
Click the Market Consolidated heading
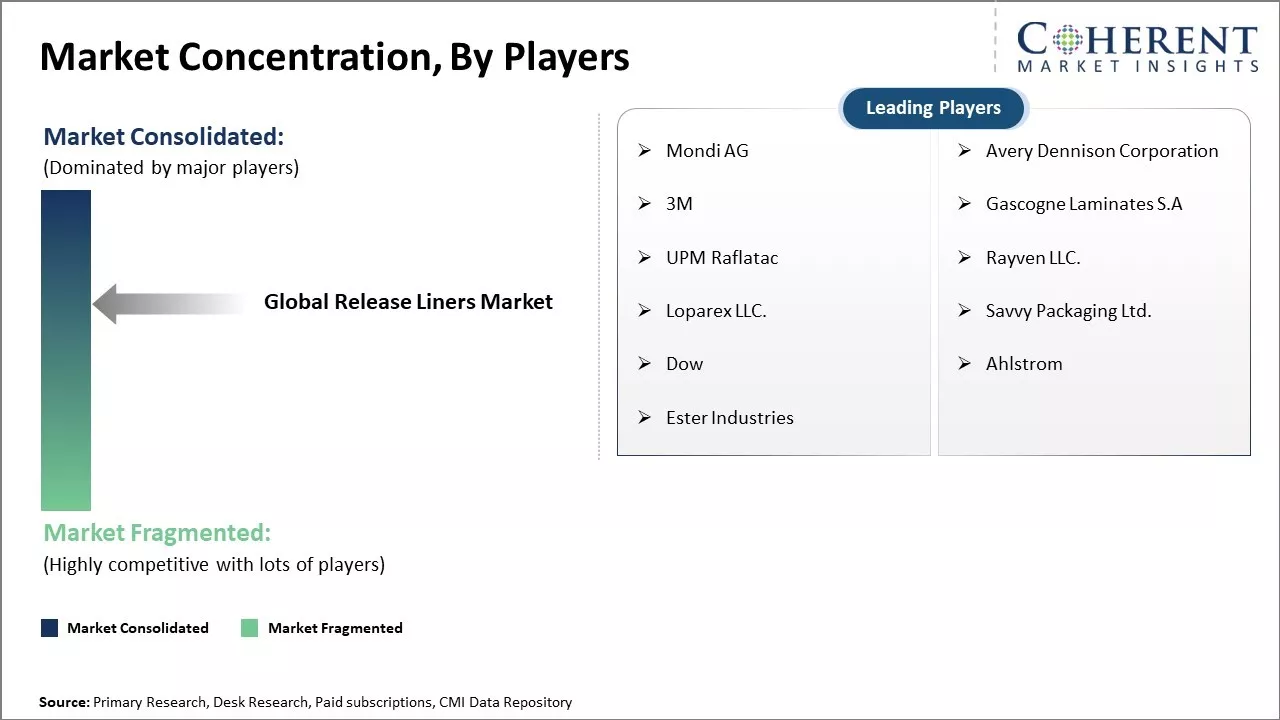(164, 137)
